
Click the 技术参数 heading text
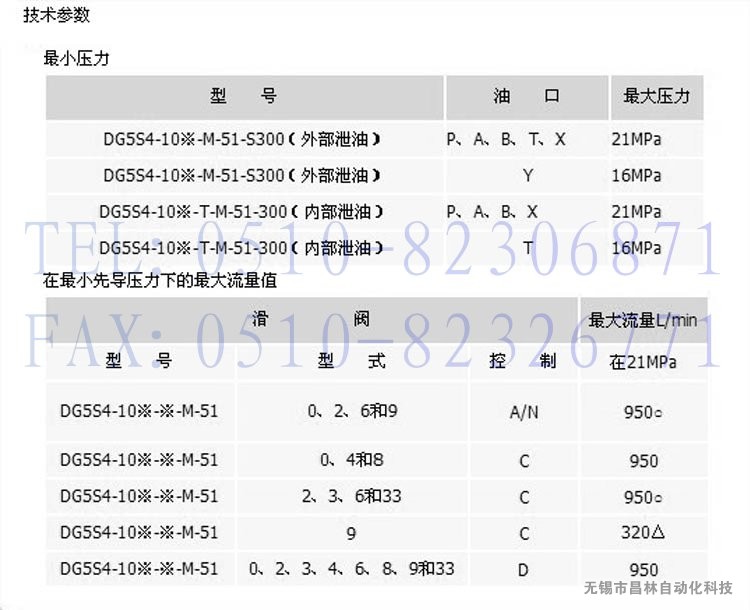click(54, 18)
